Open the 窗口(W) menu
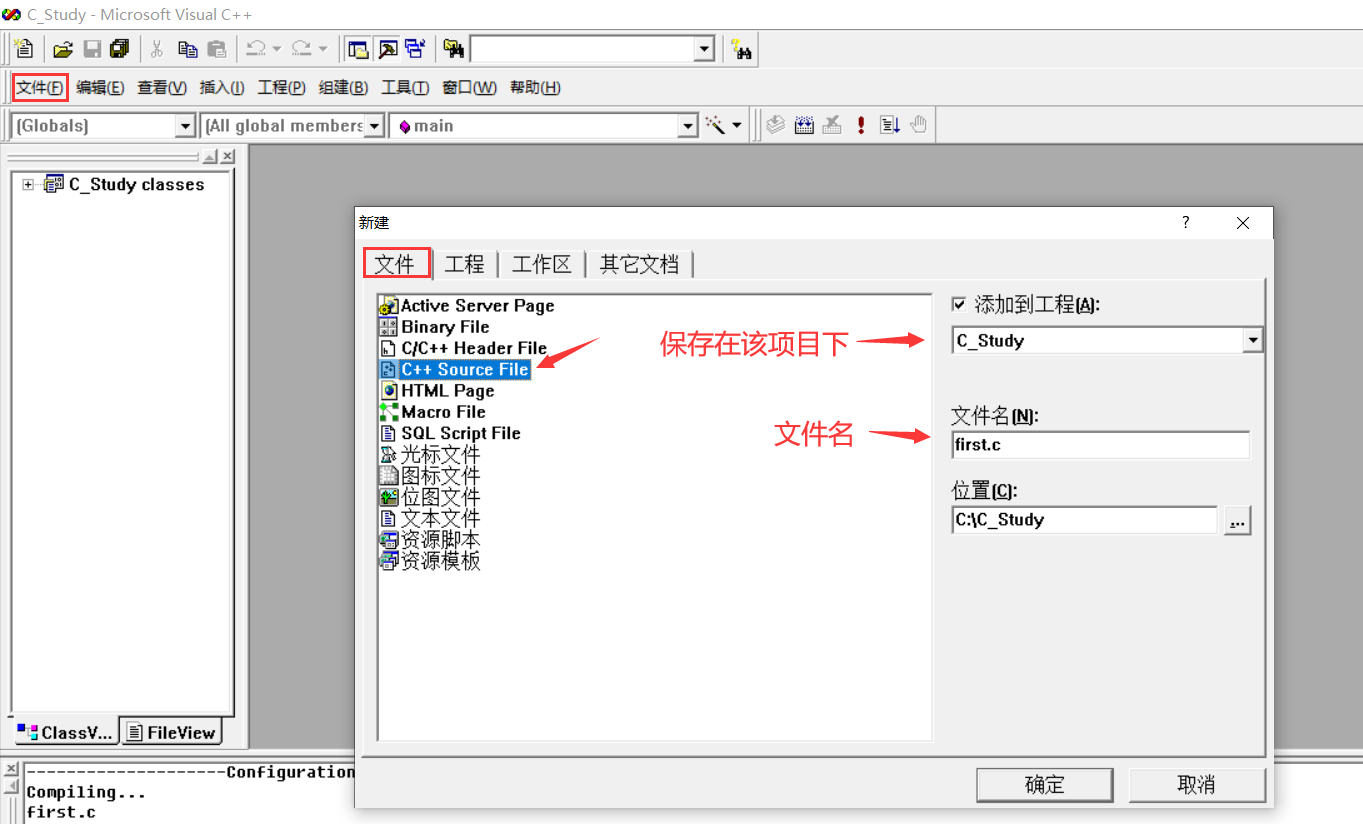Screen dimensions: 1363x824 469,88
